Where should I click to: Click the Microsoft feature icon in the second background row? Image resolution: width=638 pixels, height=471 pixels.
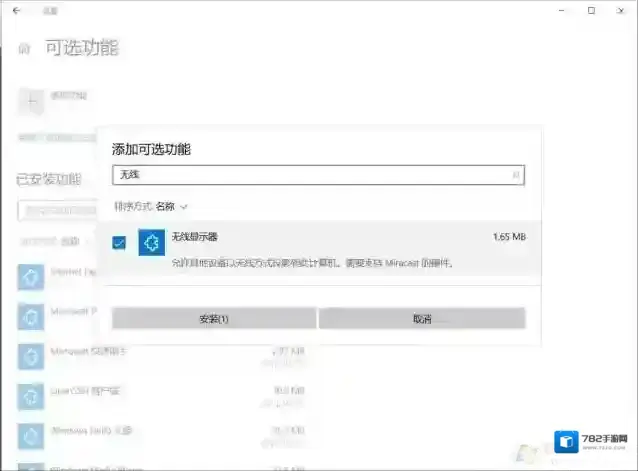coord(31,316)
